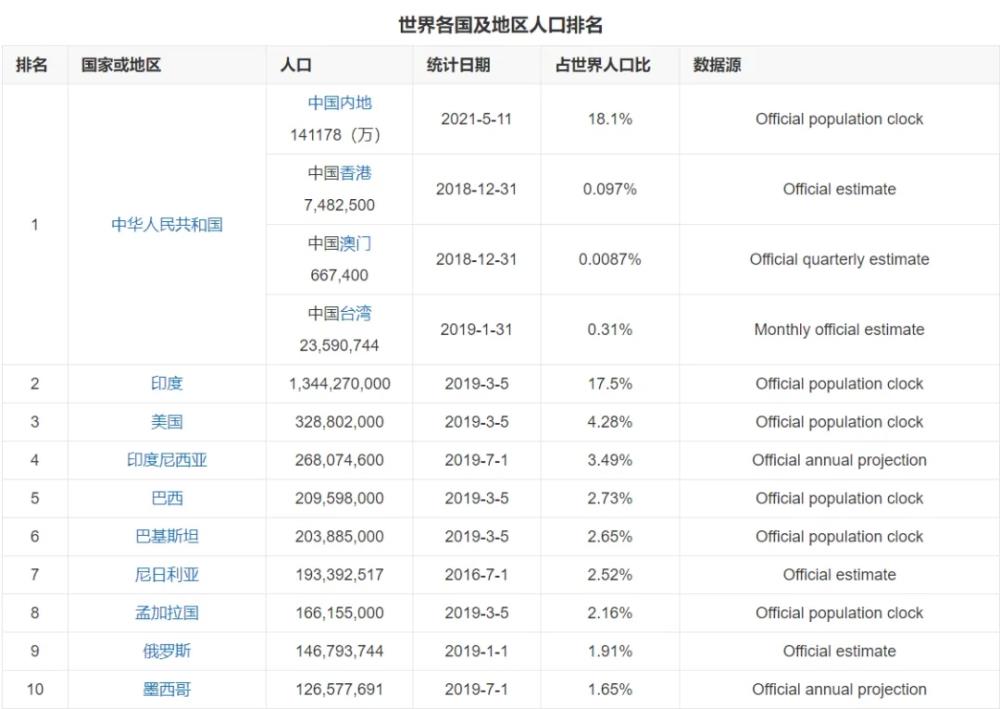Click the 尼日利亚 link
Screen dimensions: 1000x709
167,574
